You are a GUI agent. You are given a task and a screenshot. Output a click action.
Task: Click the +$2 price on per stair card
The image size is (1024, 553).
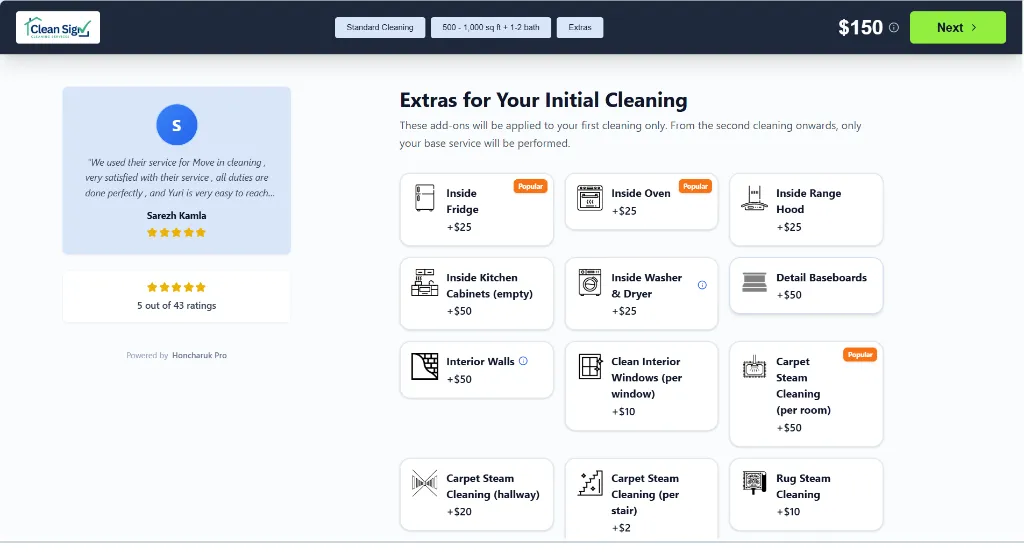621,528
